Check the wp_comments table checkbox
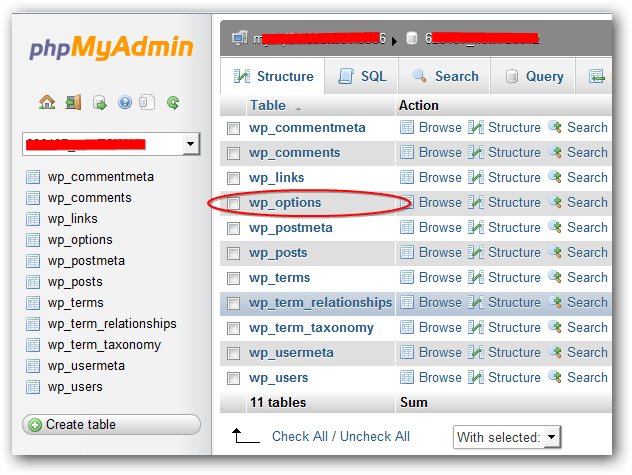The width and height of the screenshot is (632, 475). pos(233,153)
